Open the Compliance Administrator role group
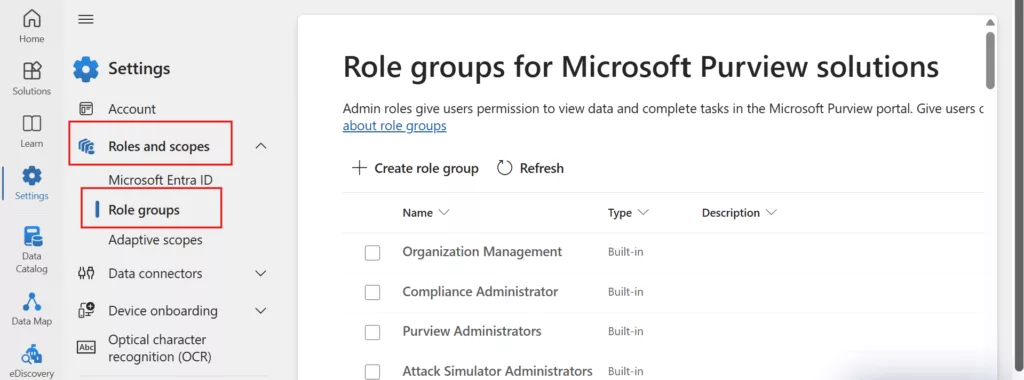Screen dimensions: 1024x380 pos(480,291)
